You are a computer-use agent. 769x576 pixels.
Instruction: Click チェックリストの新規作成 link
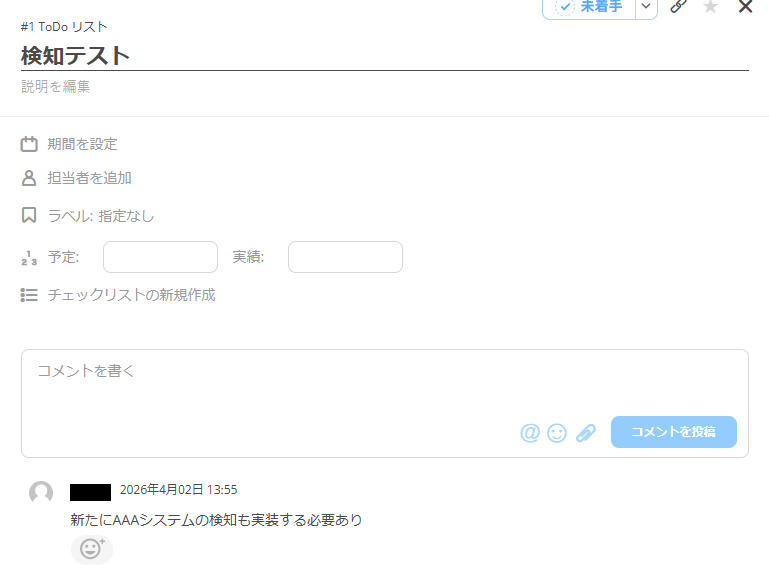coord(131,295)
